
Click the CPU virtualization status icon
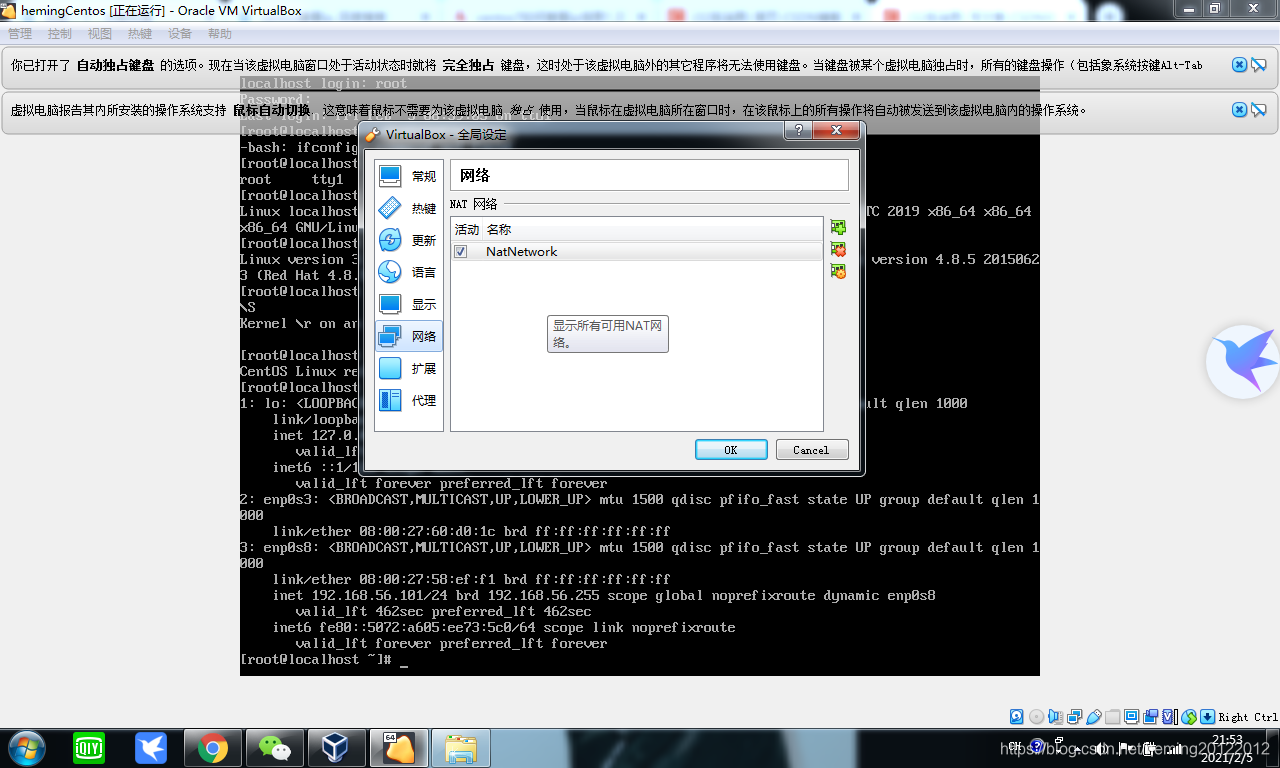[1169, 717]
